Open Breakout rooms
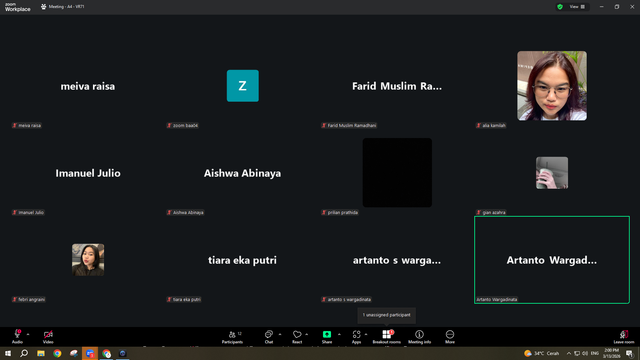 [387, 337]
